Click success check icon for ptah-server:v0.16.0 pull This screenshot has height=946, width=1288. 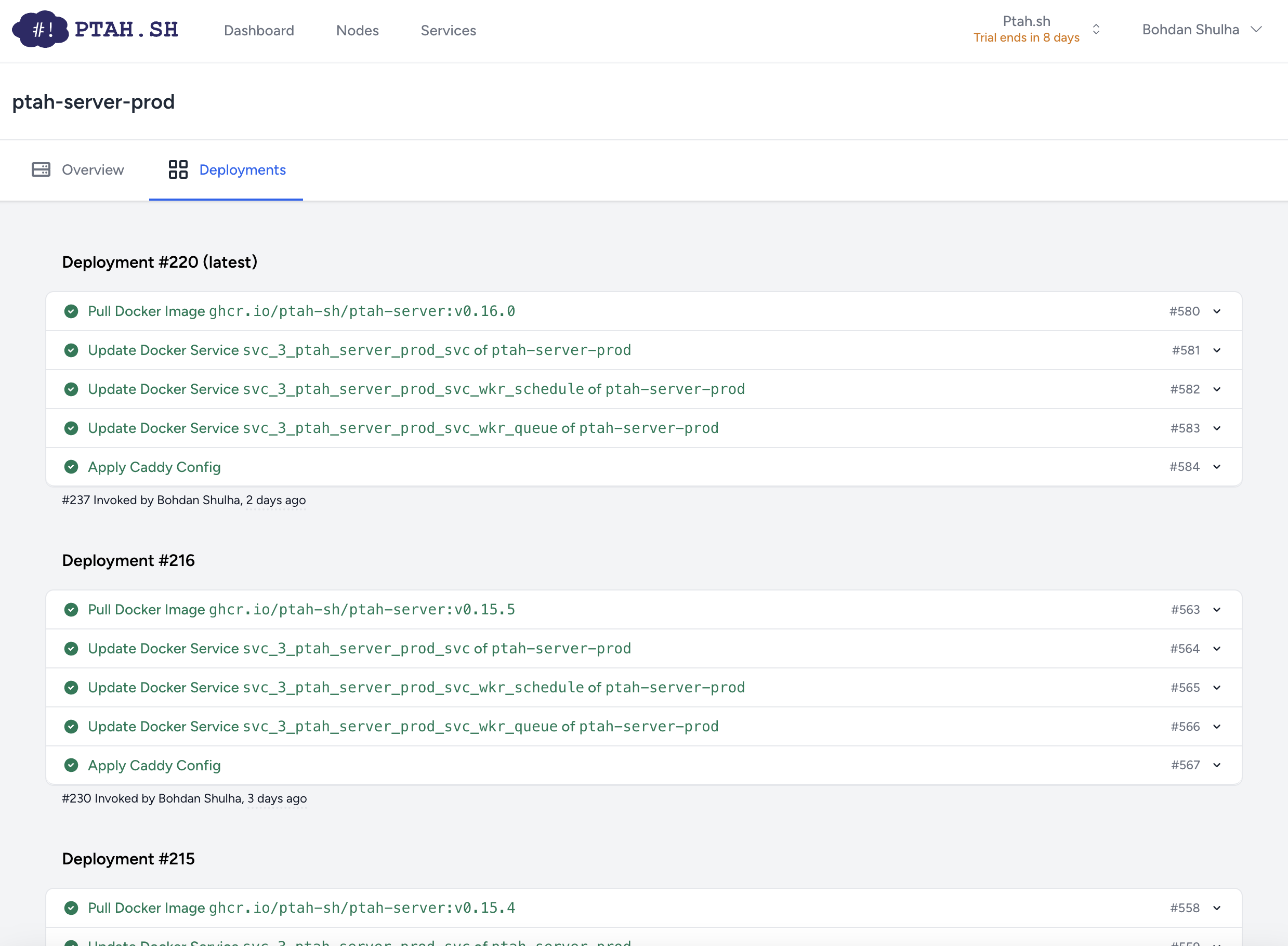[71, 311]
